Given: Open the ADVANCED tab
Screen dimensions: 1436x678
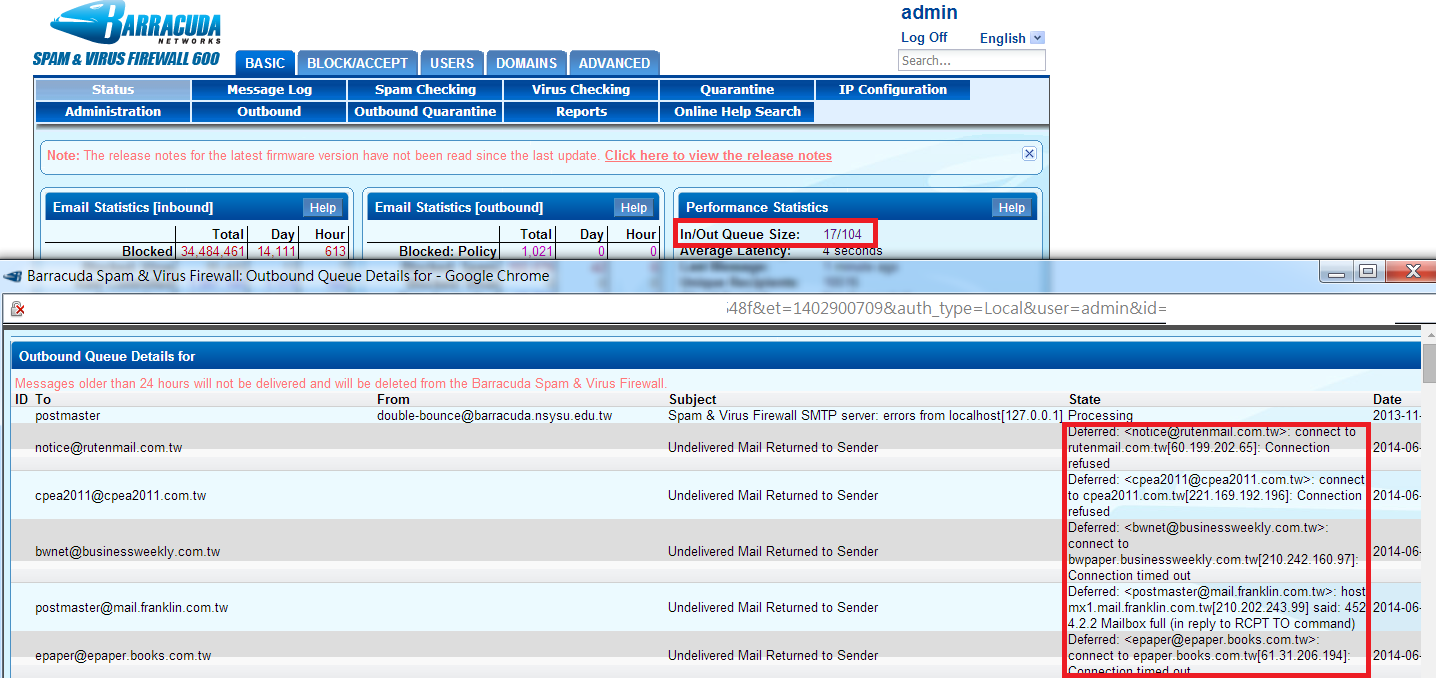Looking at the screenshot, I should click(x=614, y=62).
